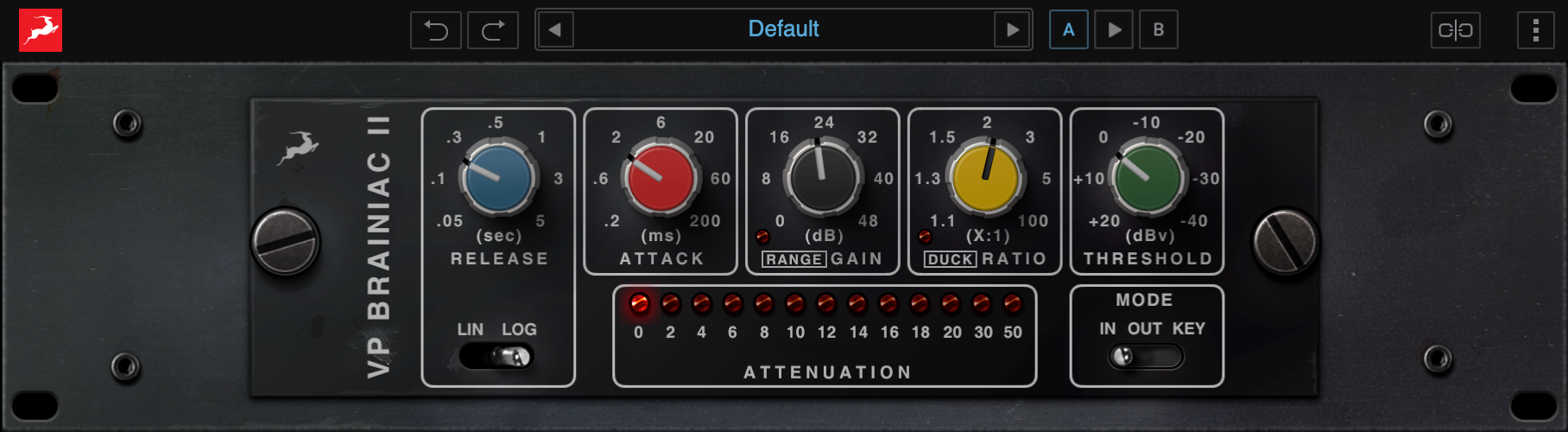This screenshot has width=1568, height=432.
Task: Go to the next preset arrow
Action: tap(1013, 30)
